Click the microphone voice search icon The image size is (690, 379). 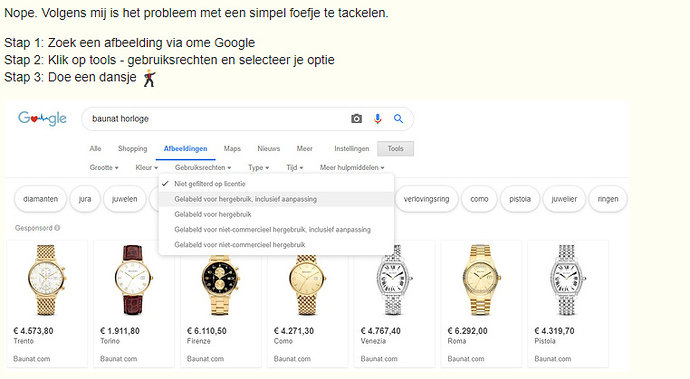click(x=378, y=119)
